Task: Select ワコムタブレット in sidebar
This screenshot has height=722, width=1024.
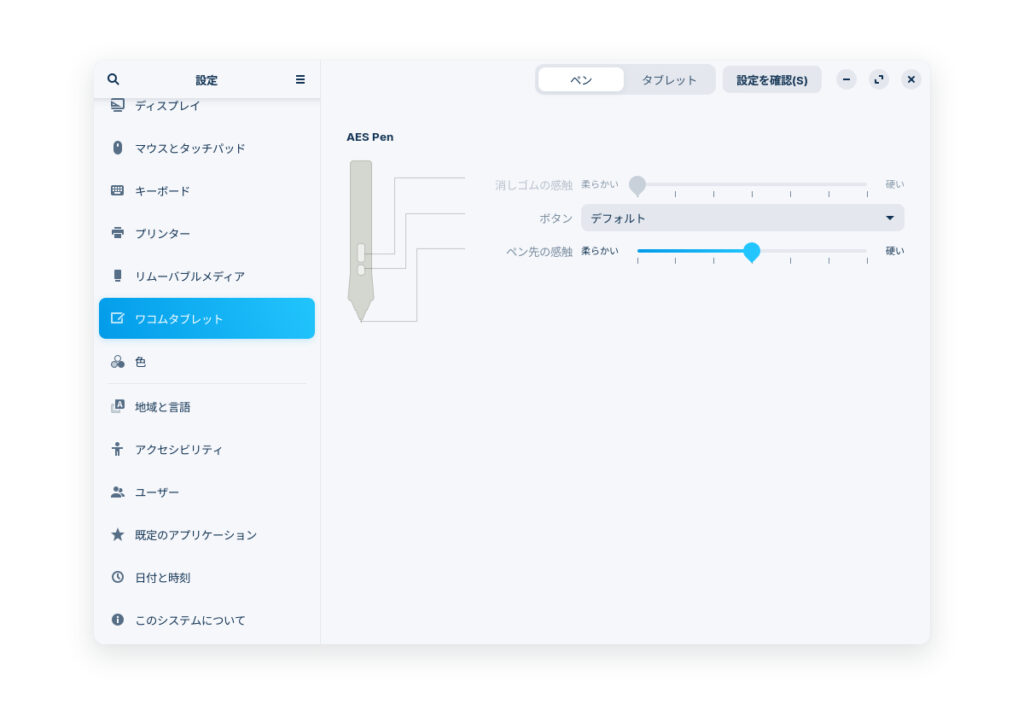Action: [206, 319]
